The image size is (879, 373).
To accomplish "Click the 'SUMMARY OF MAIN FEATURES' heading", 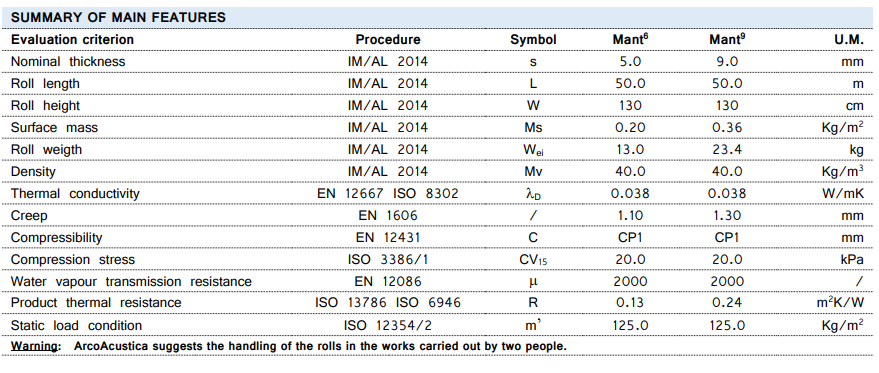I will (118, 17).
